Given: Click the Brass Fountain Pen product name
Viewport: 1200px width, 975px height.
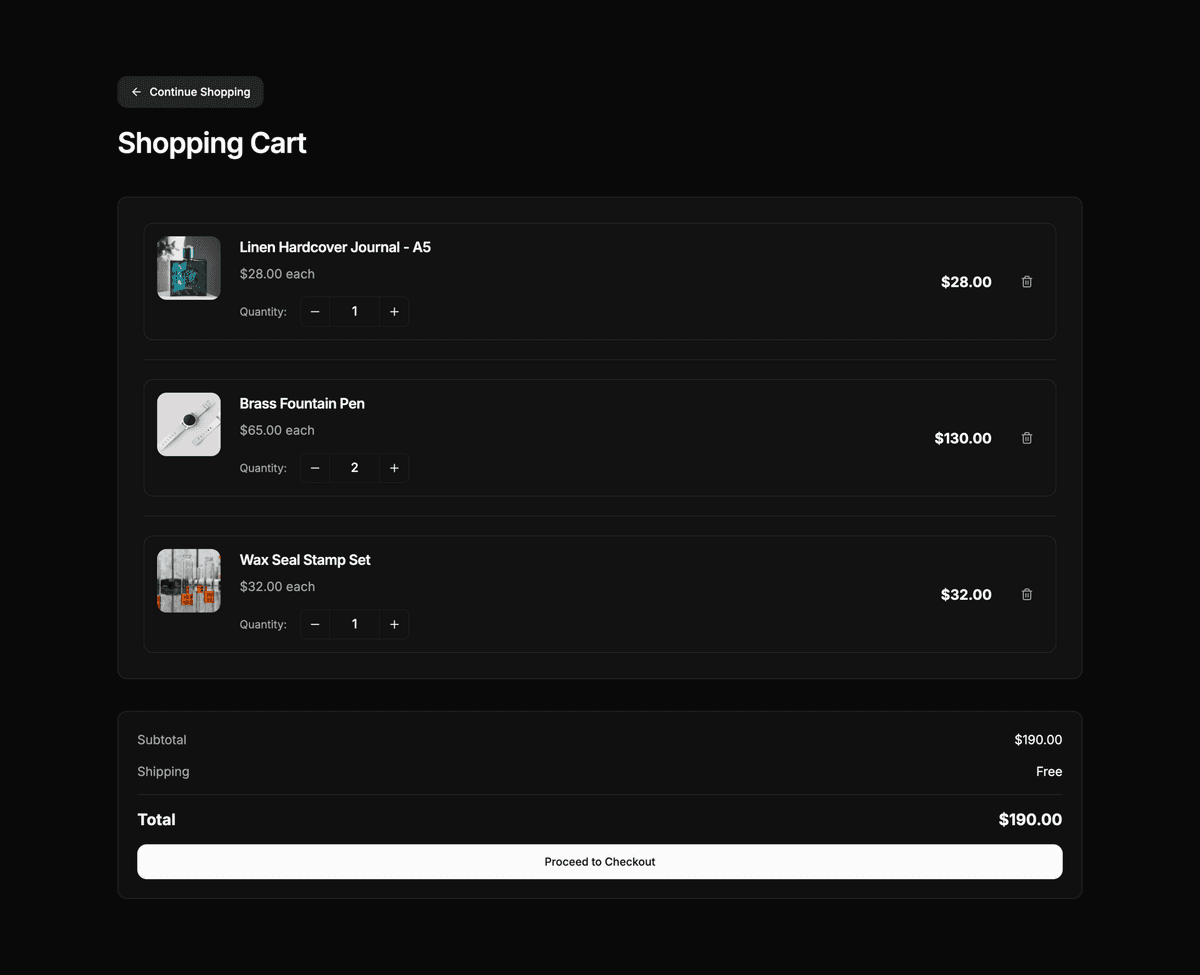Looking at the screenshot, I should coord(302,403).
